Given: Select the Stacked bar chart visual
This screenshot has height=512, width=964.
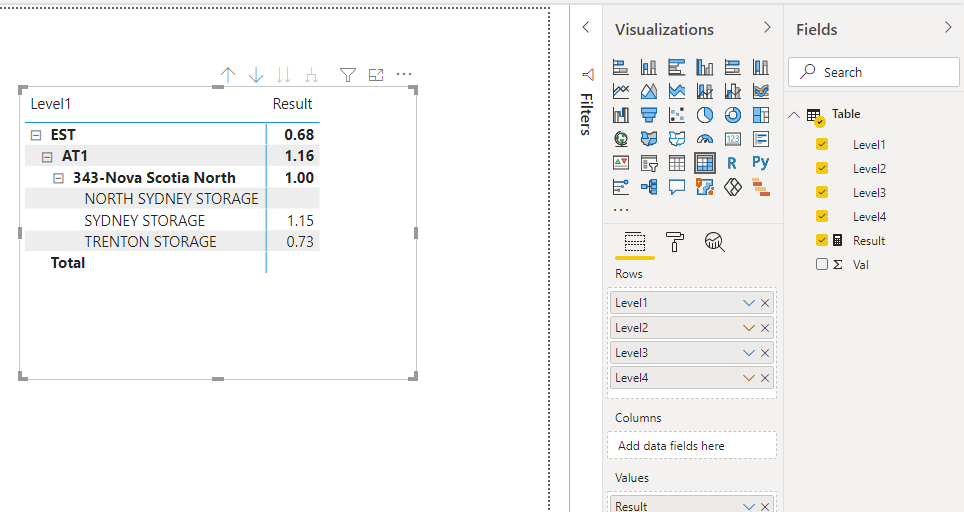Looking at the screenshot, I should coord(621,67).
